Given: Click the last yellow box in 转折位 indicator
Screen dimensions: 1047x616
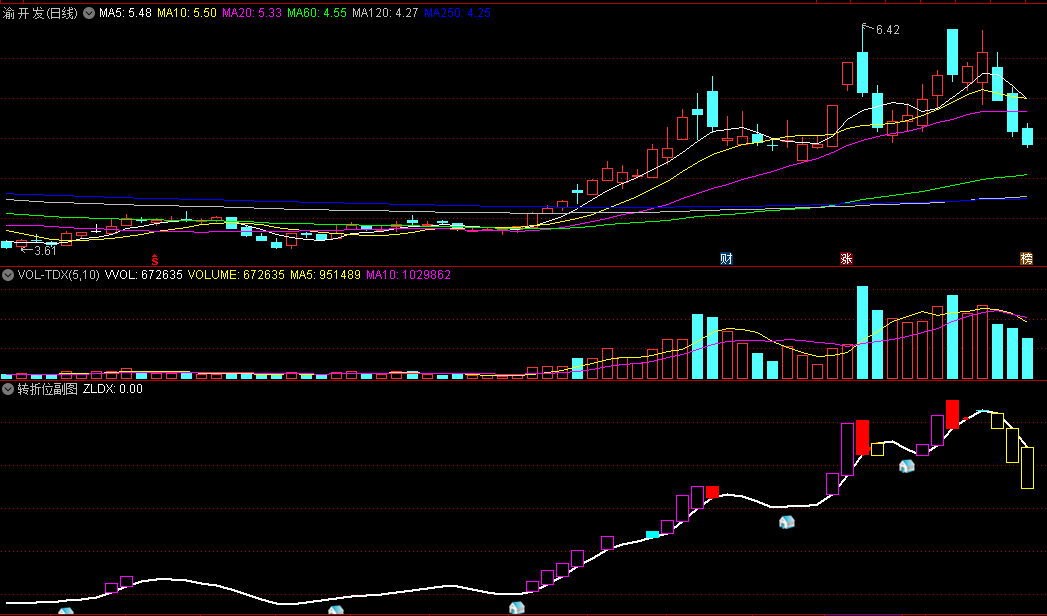Looking at the screenshot, I should pyautogui.click(x=1027, y=468).
